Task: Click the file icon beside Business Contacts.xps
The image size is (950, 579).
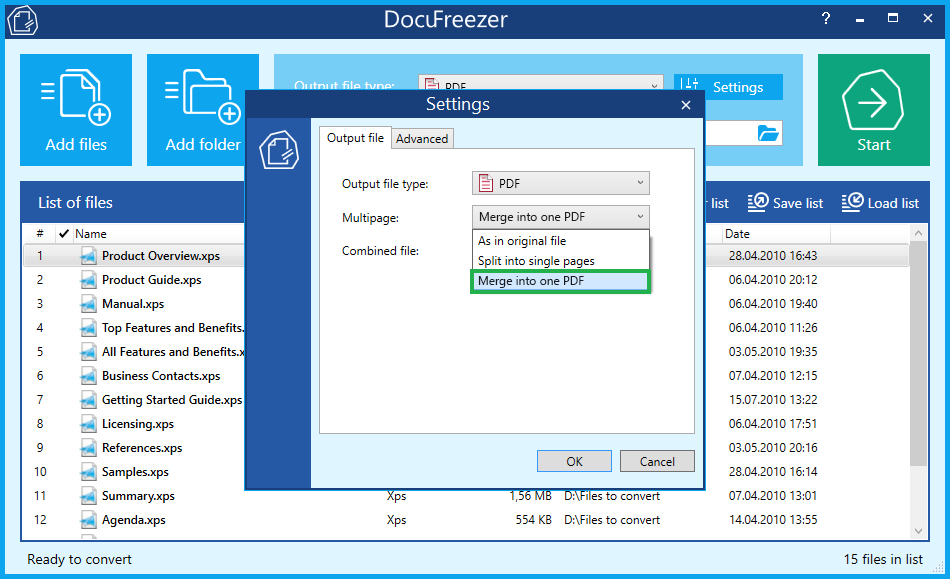Action: pyautogui.click(x=88, y=376)
